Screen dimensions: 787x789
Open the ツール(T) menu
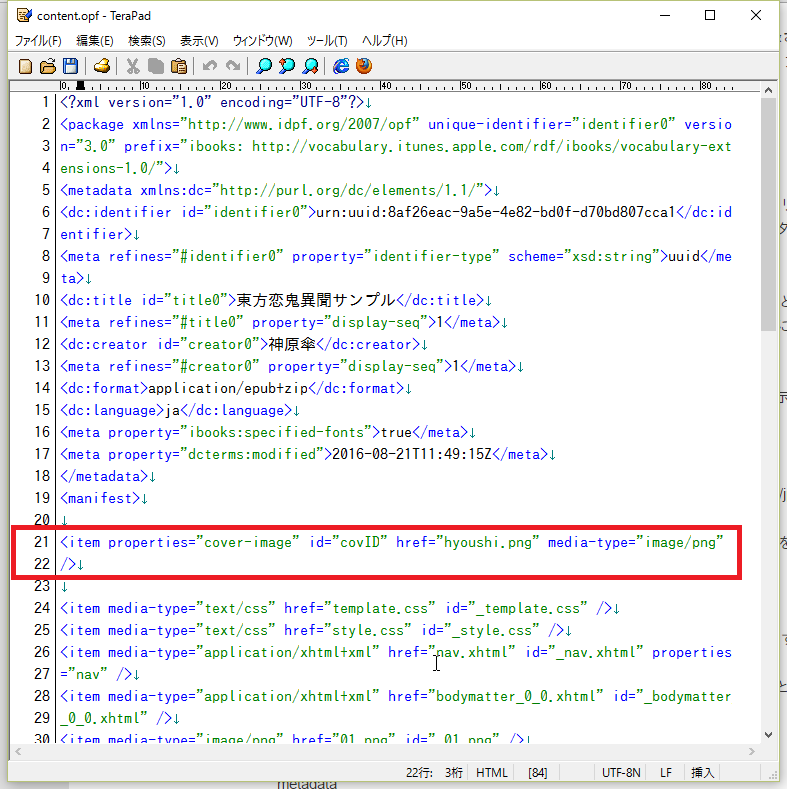327,41
